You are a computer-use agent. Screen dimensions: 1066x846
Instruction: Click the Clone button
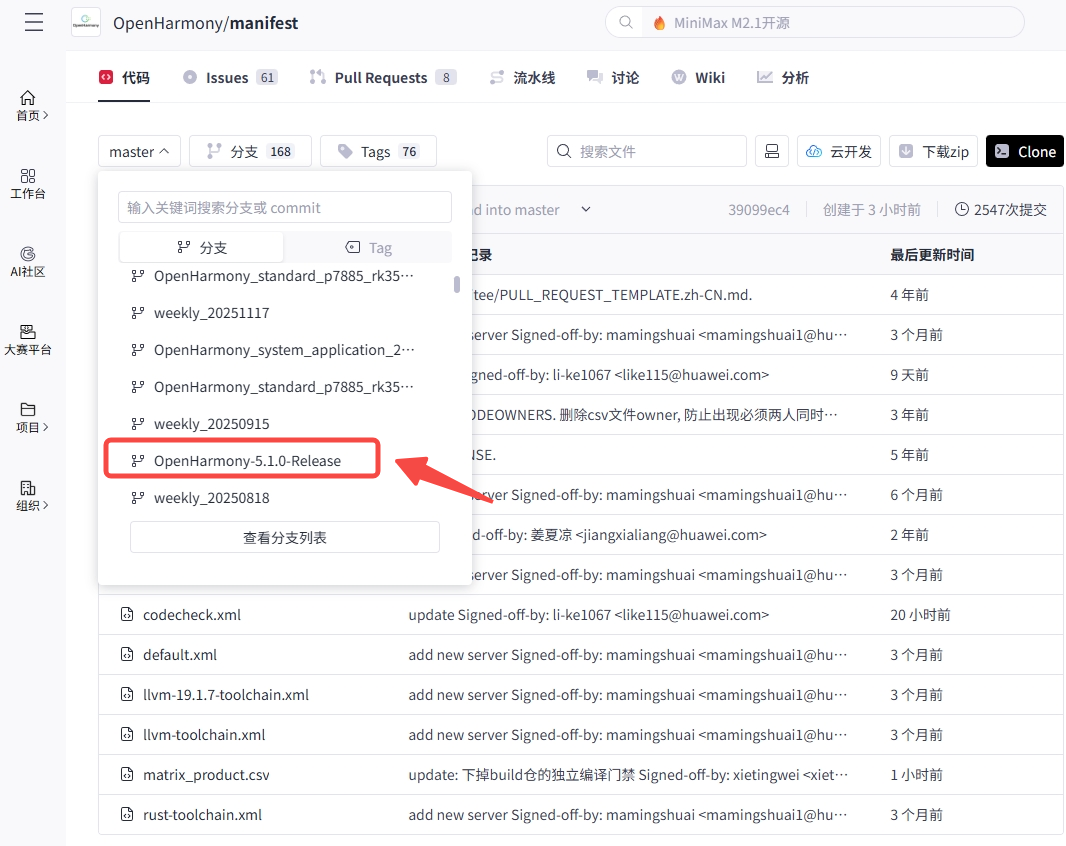pyautogui.click(x=1024, y=151)
